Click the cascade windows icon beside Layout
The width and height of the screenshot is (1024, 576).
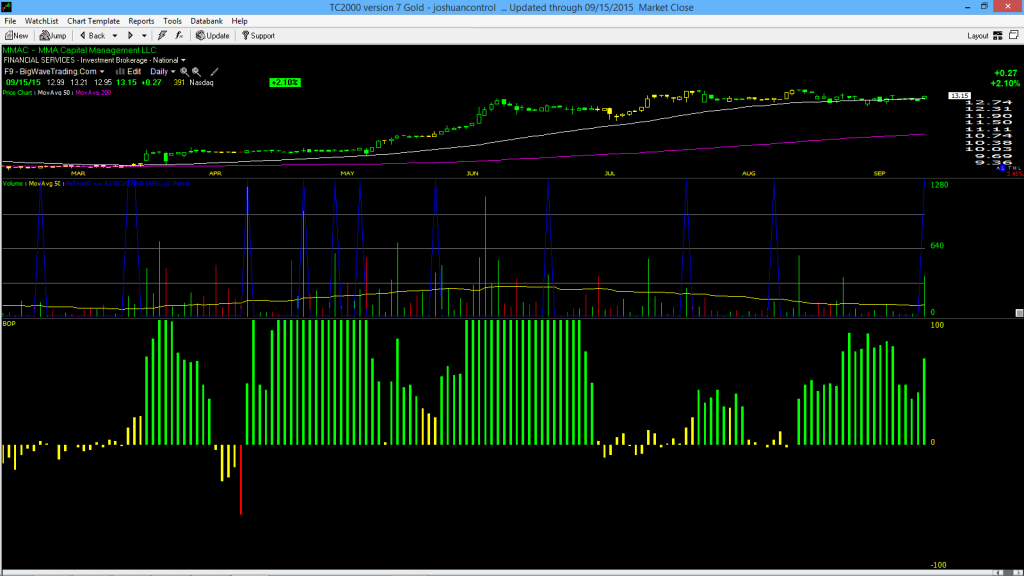point(1014,35)
